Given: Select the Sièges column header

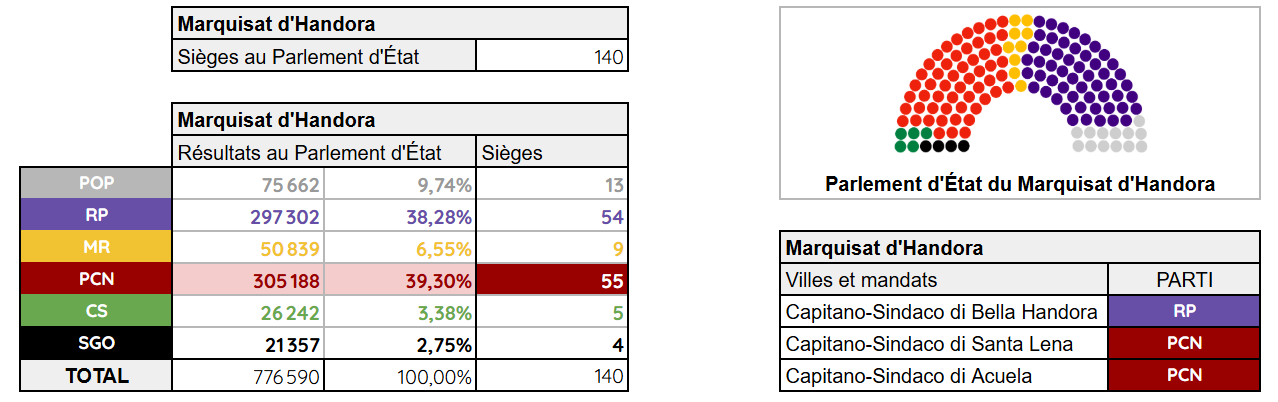Looking at the screenshot, I should coord(552,152).
